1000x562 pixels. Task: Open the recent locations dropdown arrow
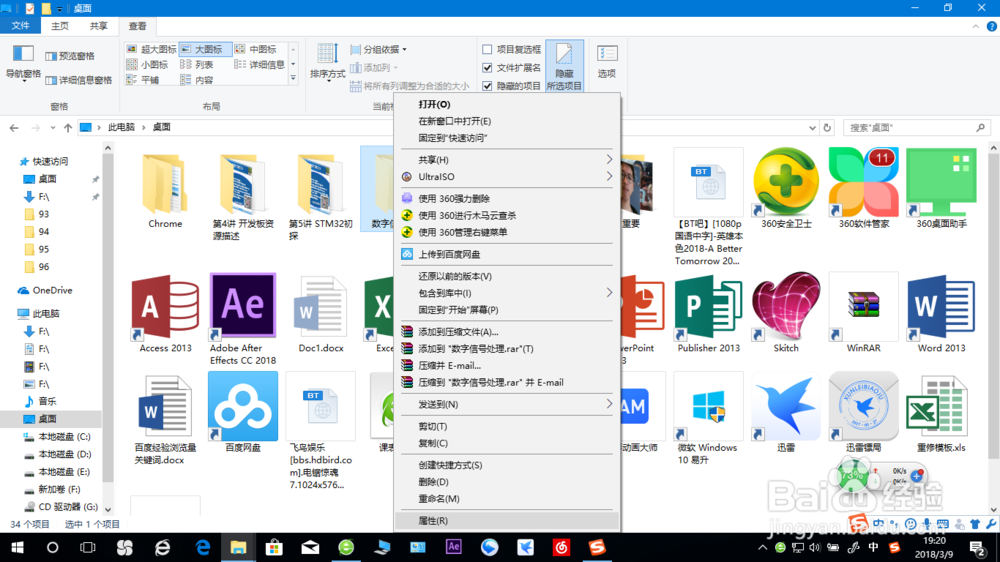(x=52, y=128)
